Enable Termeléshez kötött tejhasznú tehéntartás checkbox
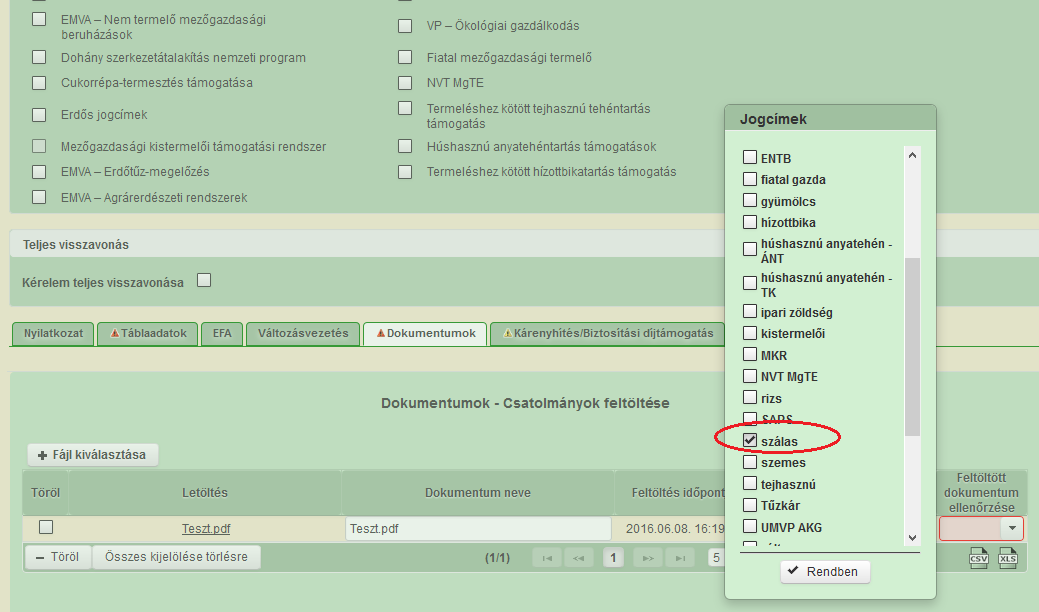 point(405,108)
